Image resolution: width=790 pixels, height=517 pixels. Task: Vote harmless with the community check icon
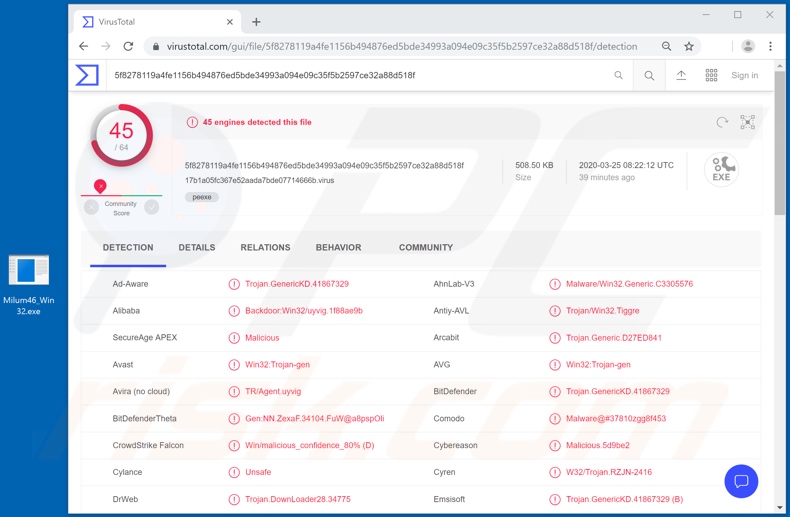[x=151, y=207]
